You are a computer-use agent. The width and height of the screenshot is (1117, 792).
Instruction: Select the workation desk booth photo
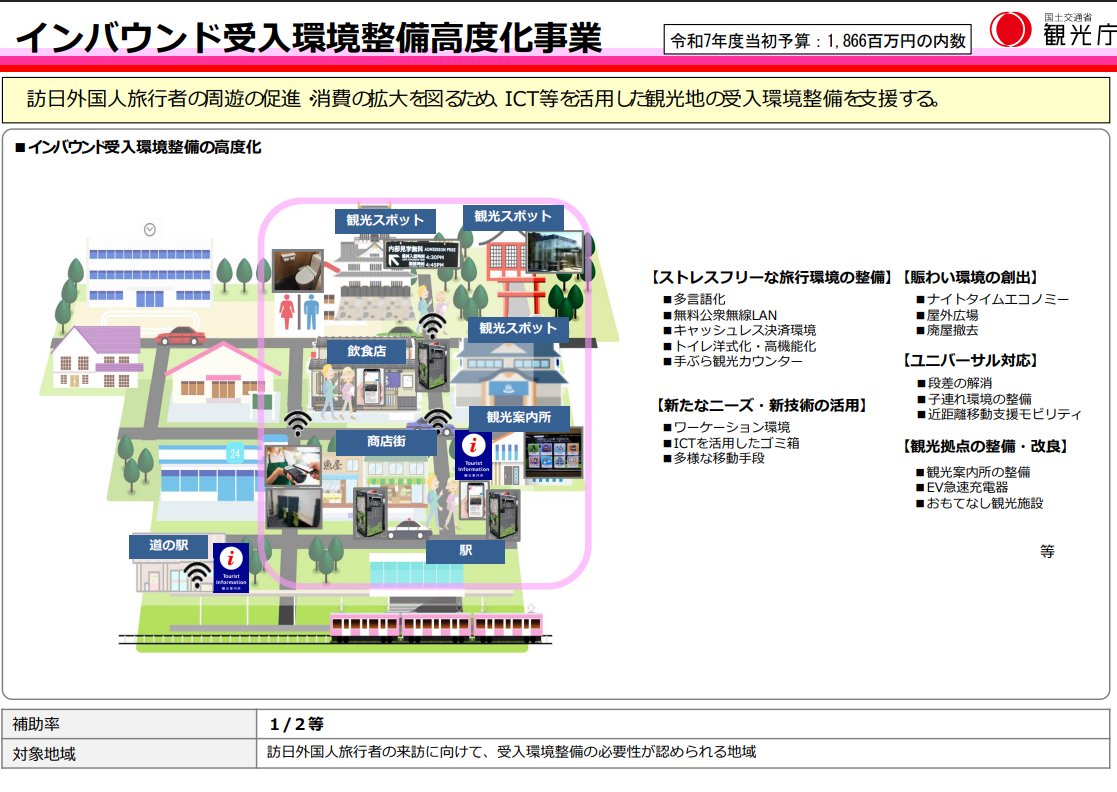(x=293, y=507)
